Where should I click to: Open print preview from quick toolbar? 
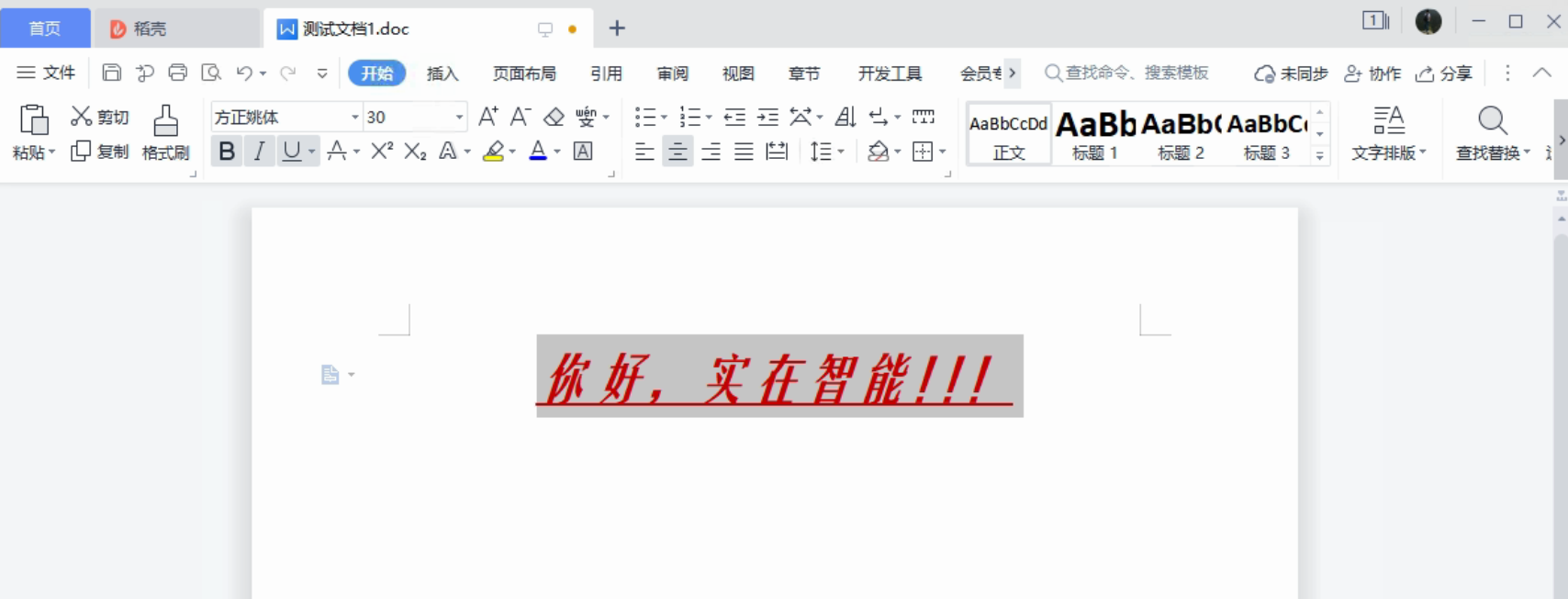click(211, 73)
